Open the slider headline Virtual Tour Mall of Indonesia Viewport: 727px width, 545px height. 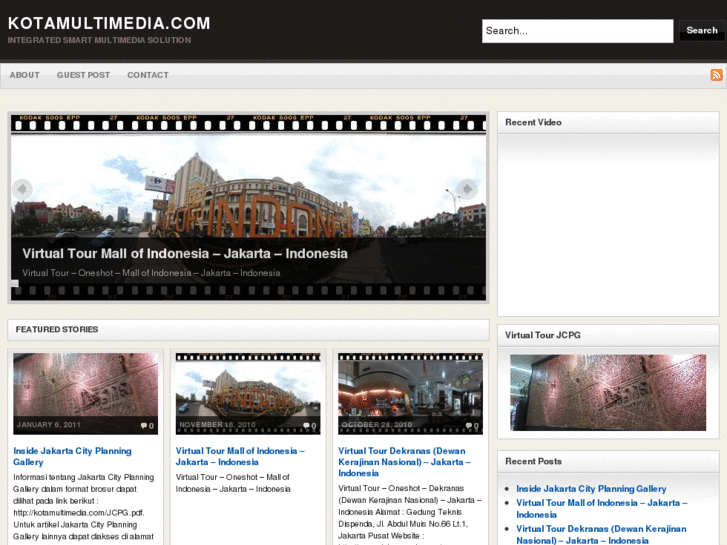pos(185,253)
